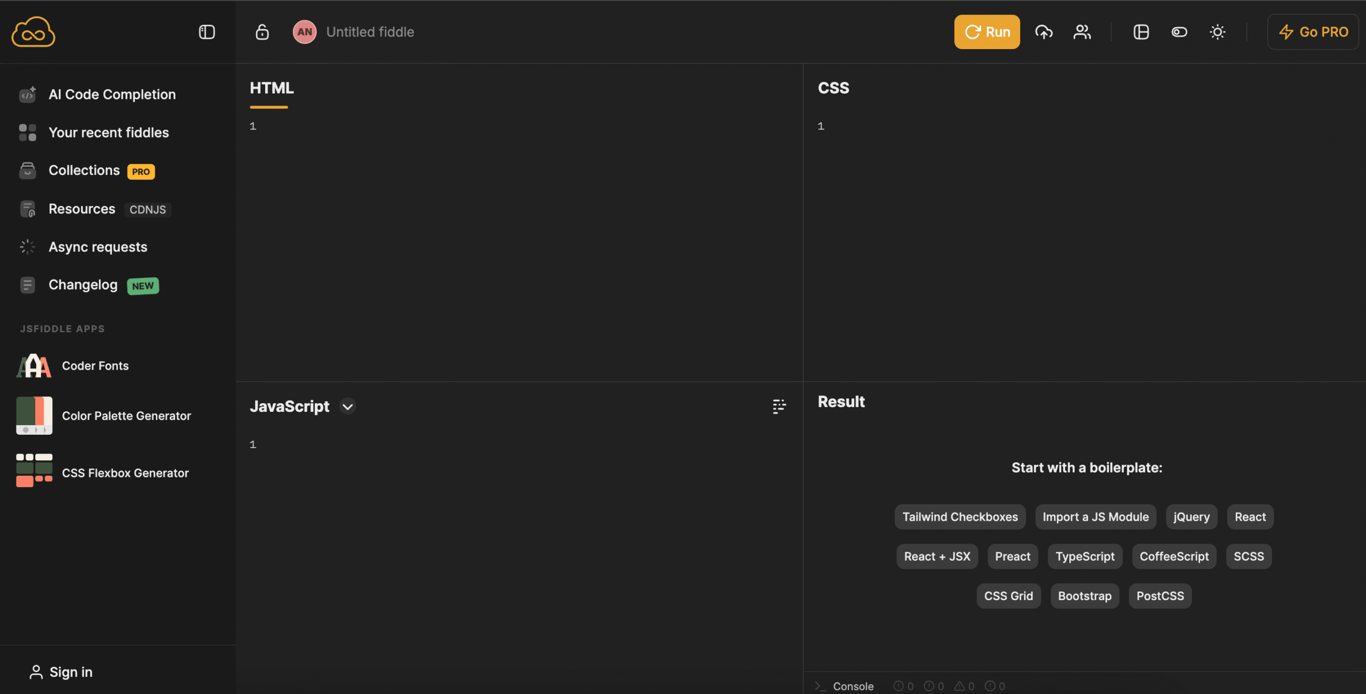Screen dimensions: 1366x694
Task: Open AI Code Completion in the sidebar
Action: [111, 94]
